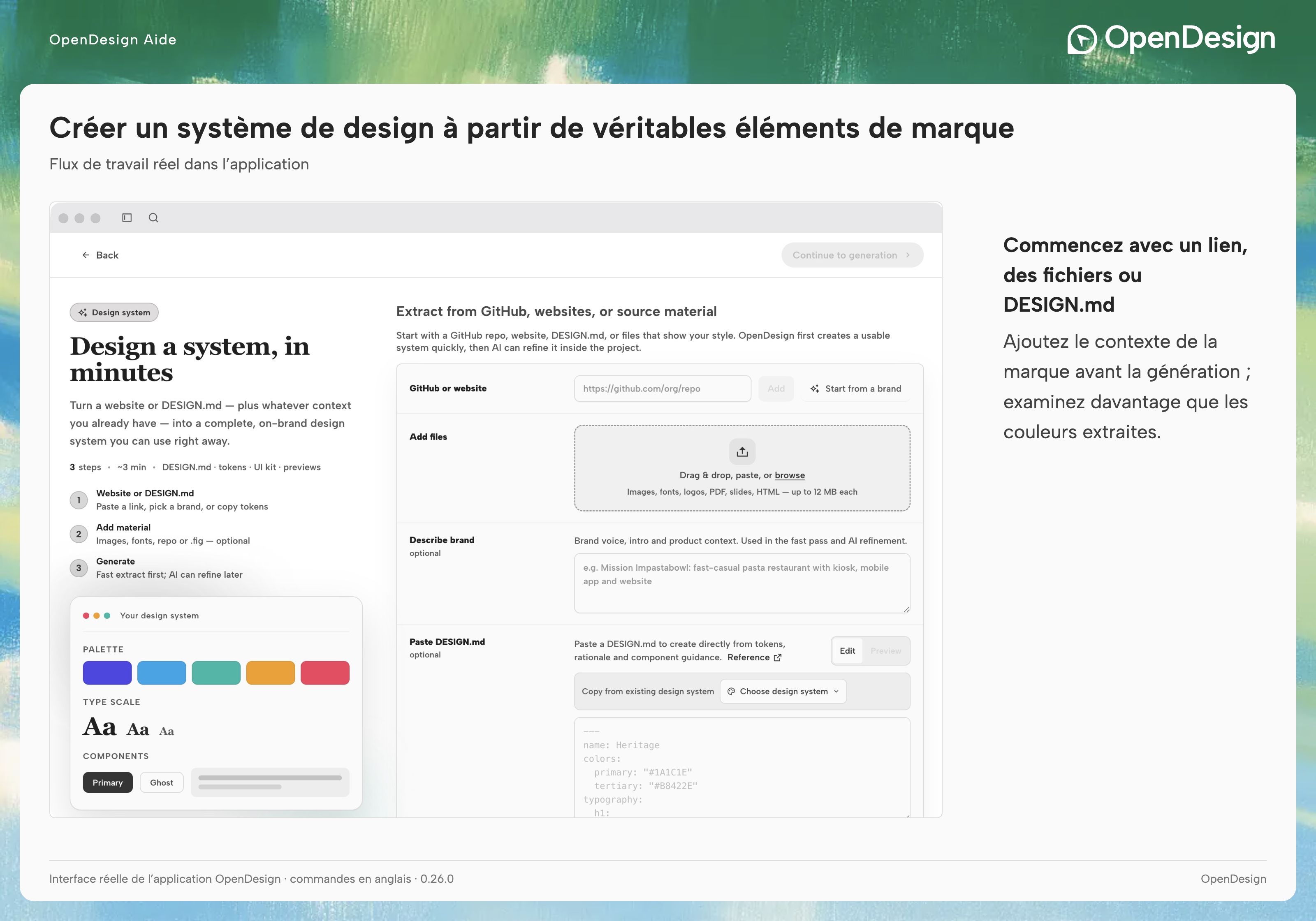Click the "PALETTE" section label
This screenshot has width=1316, height=921.
click(x=103, y=649)
